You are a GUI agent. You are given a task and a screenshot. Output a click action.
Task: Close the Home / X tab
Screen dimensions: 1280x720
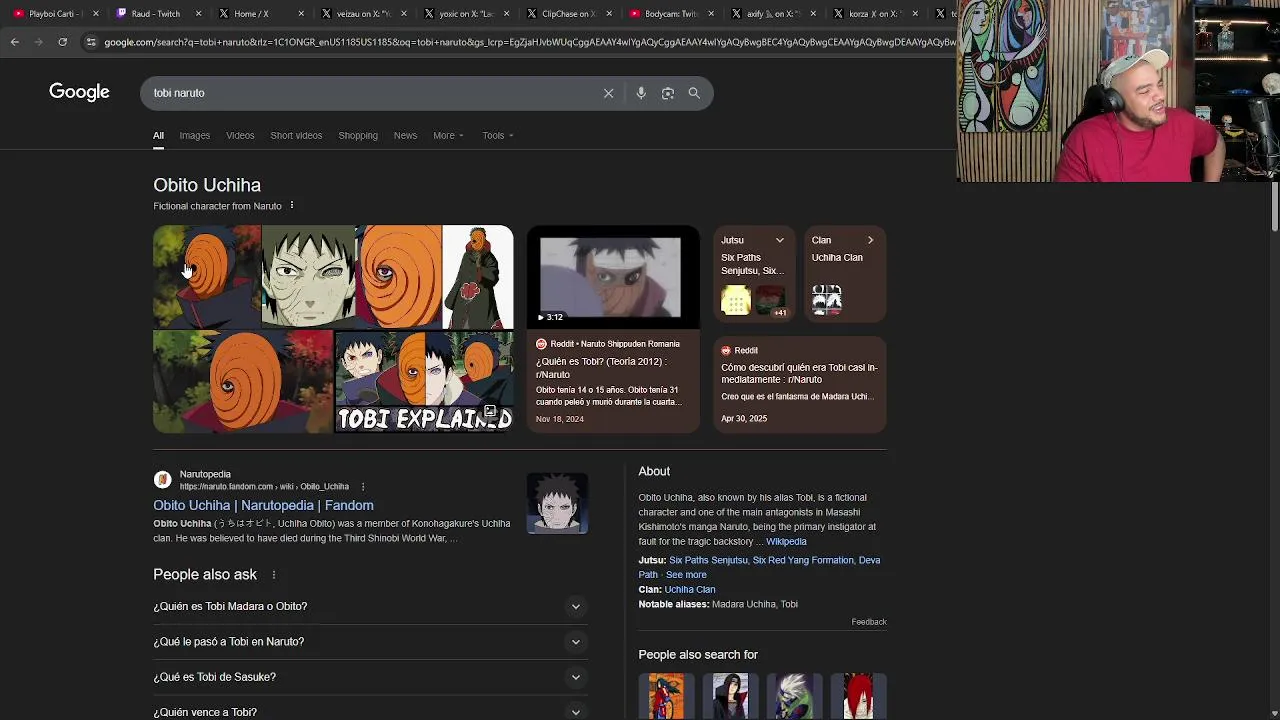[x=301, y=14]
